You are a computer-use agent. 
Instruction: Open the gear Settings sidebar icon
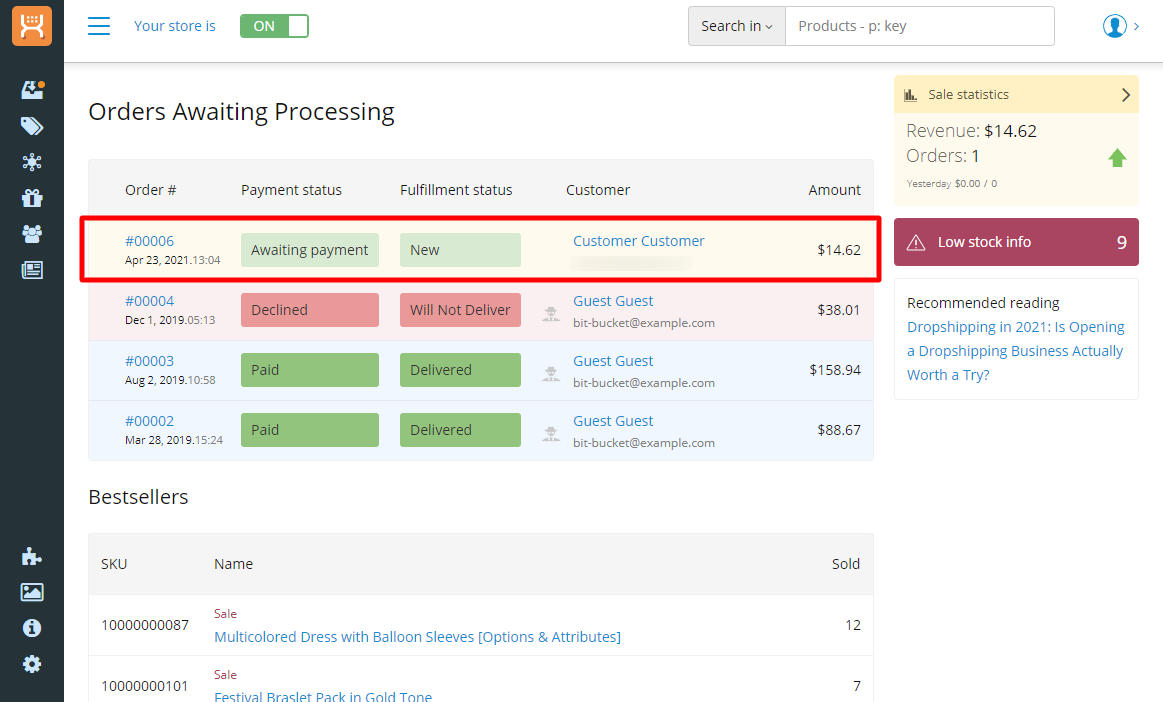32,664
